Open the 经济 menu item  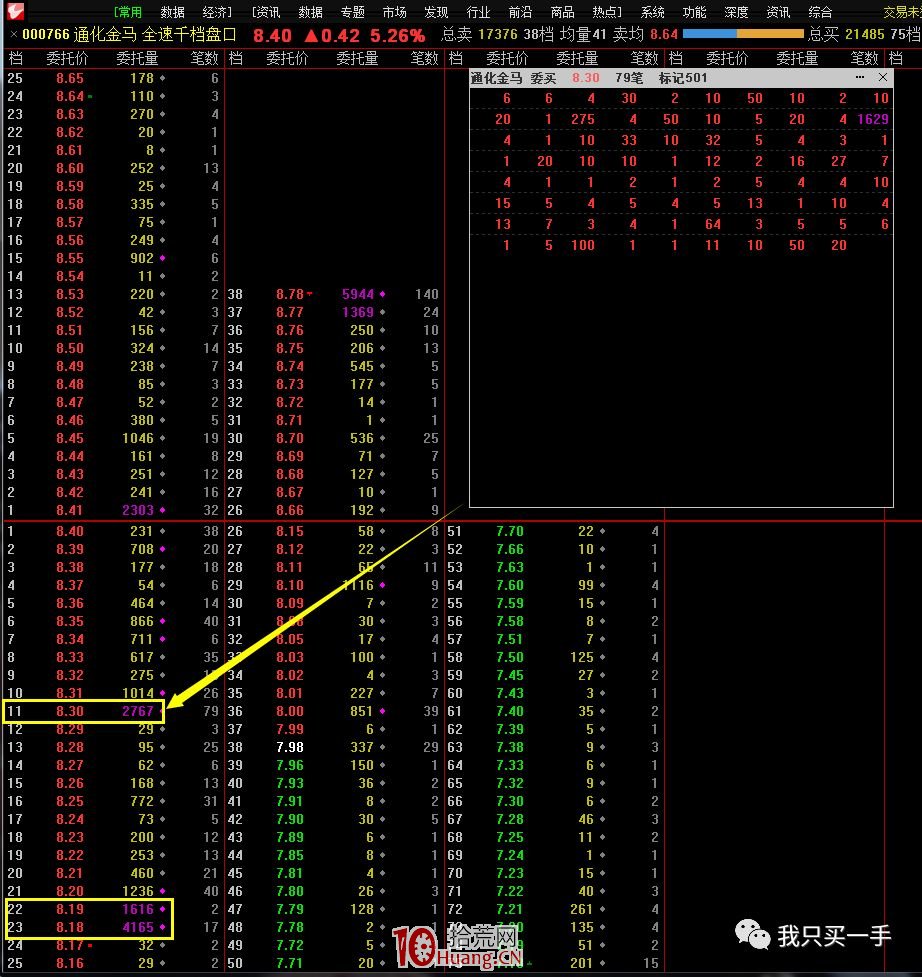[x=217, y=12]
